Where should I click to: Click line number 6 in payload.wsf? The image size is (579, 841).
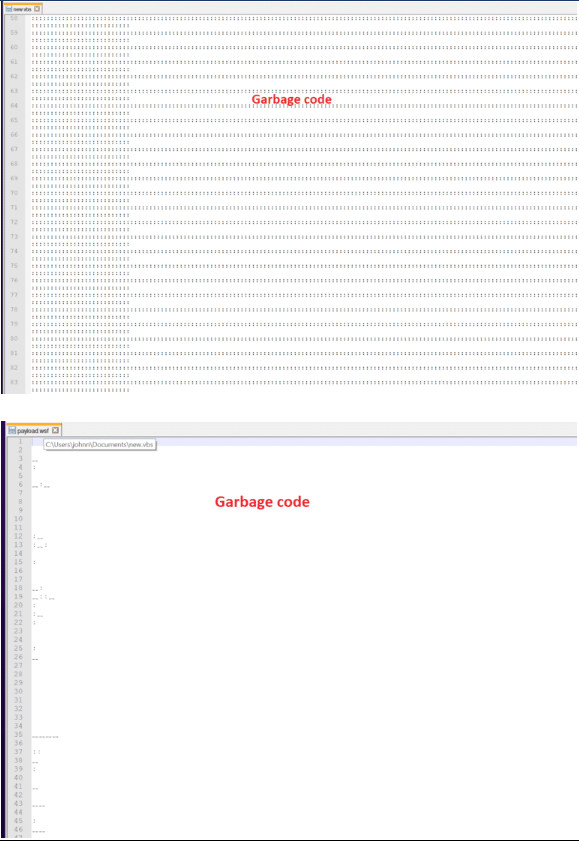coord(20,484)
